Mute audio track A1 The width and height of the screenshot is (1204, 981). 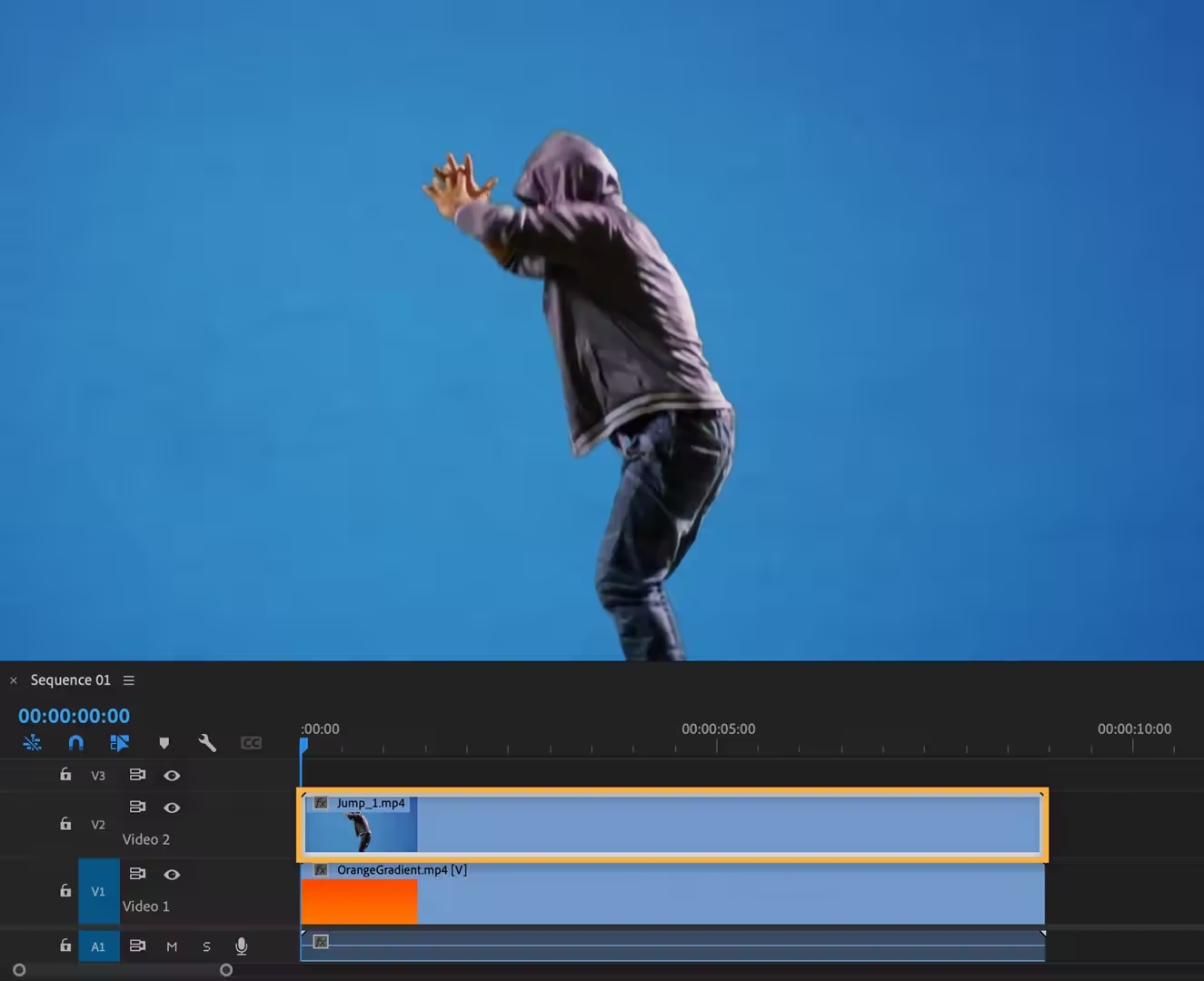pos(172,946)
